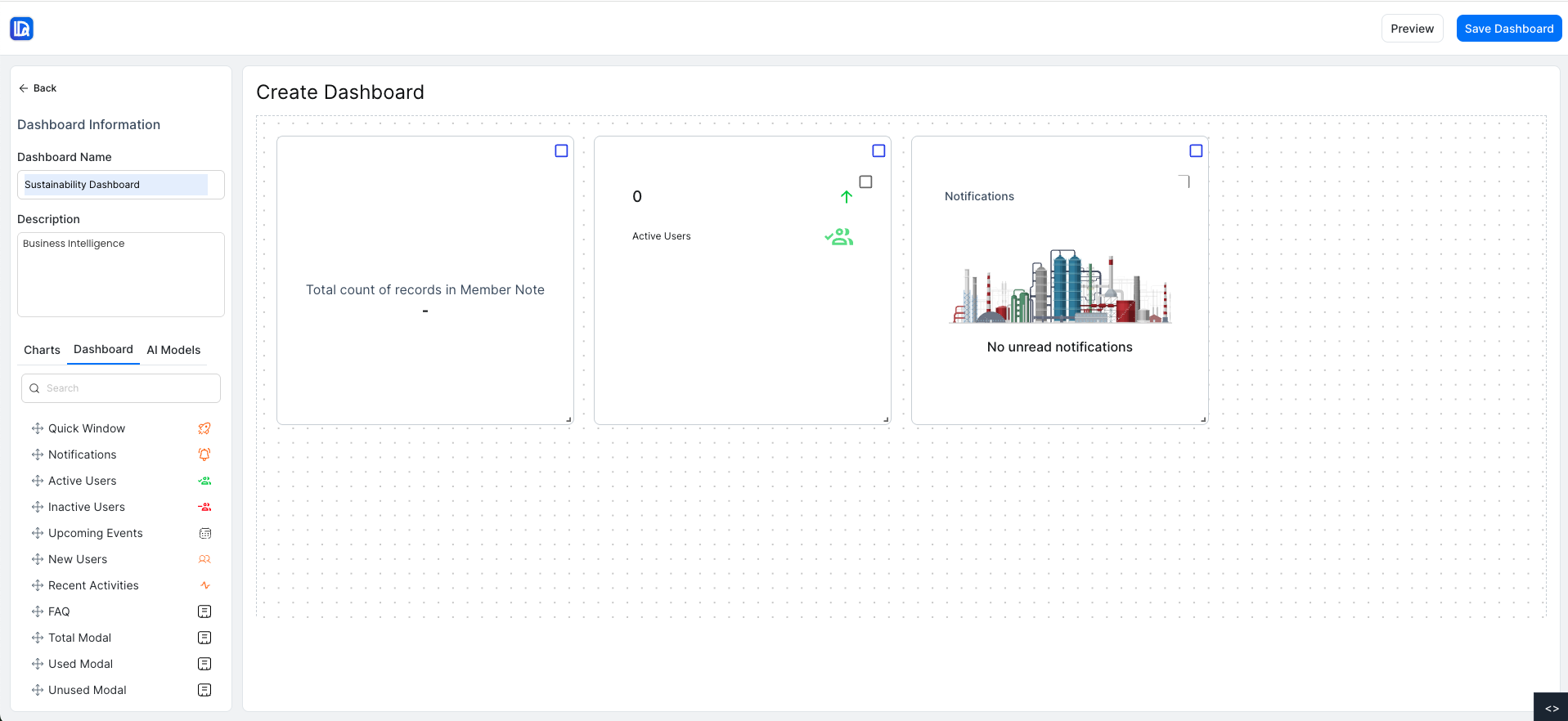Viewport: 1568px width, 721px height.
Task: Click the drag handle beside Active Users item
Action: pos(38,481)
